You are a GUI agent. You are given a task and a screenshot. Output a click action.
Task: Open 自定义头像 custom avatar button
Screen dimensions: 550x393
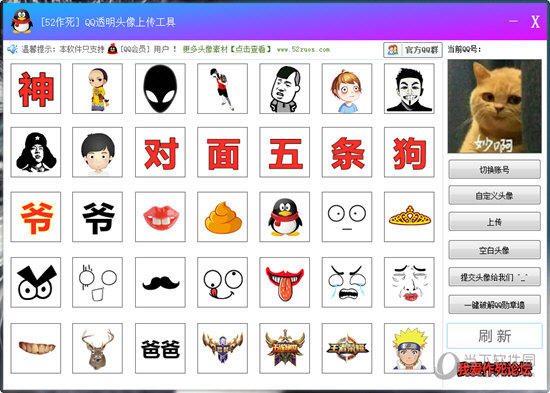point(495,195)
